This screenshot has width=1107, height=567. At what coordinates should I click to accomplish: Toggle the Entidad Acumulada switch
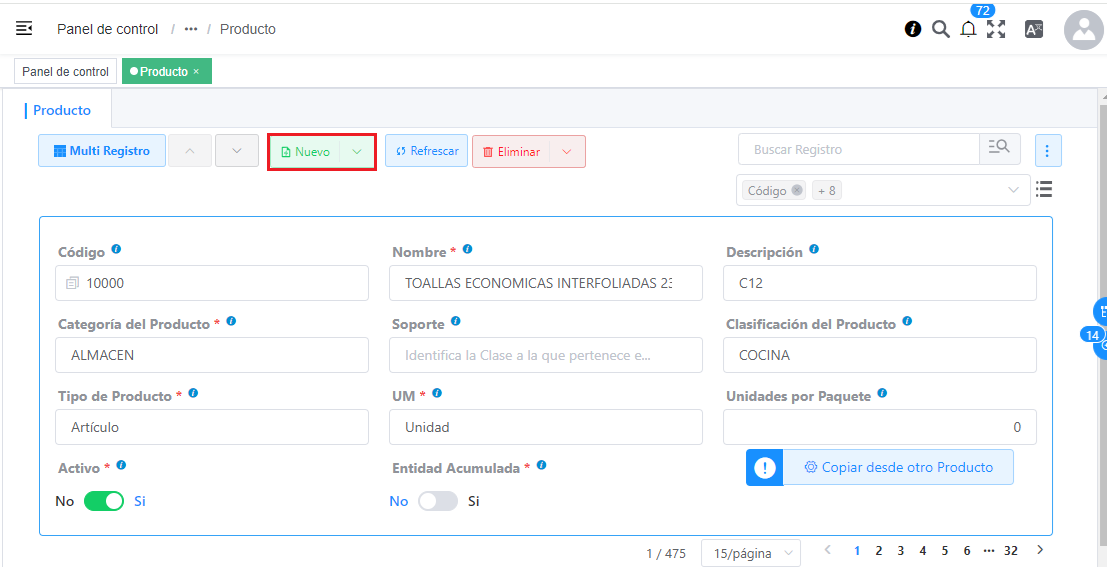tap(437, 501)
